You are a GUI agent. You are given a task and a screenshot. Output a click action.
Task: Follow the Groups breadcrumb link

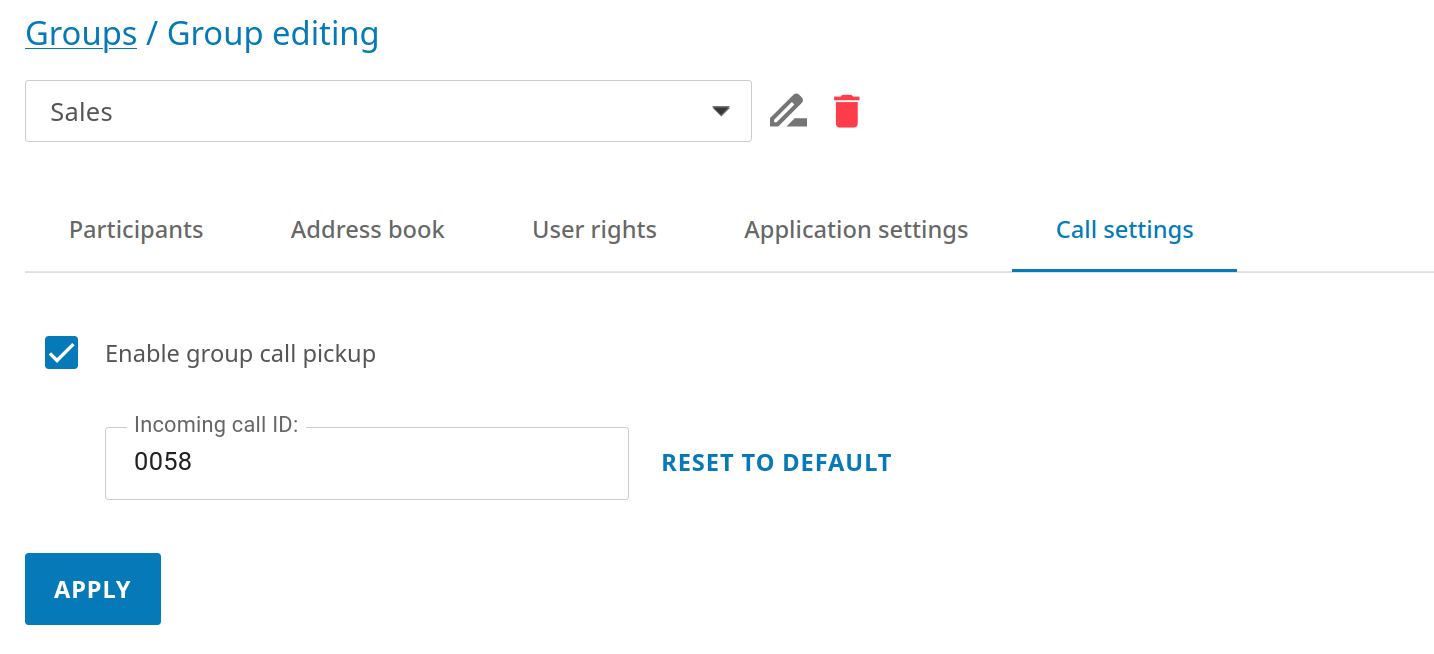pyautogui.click(x=81, y=34)
